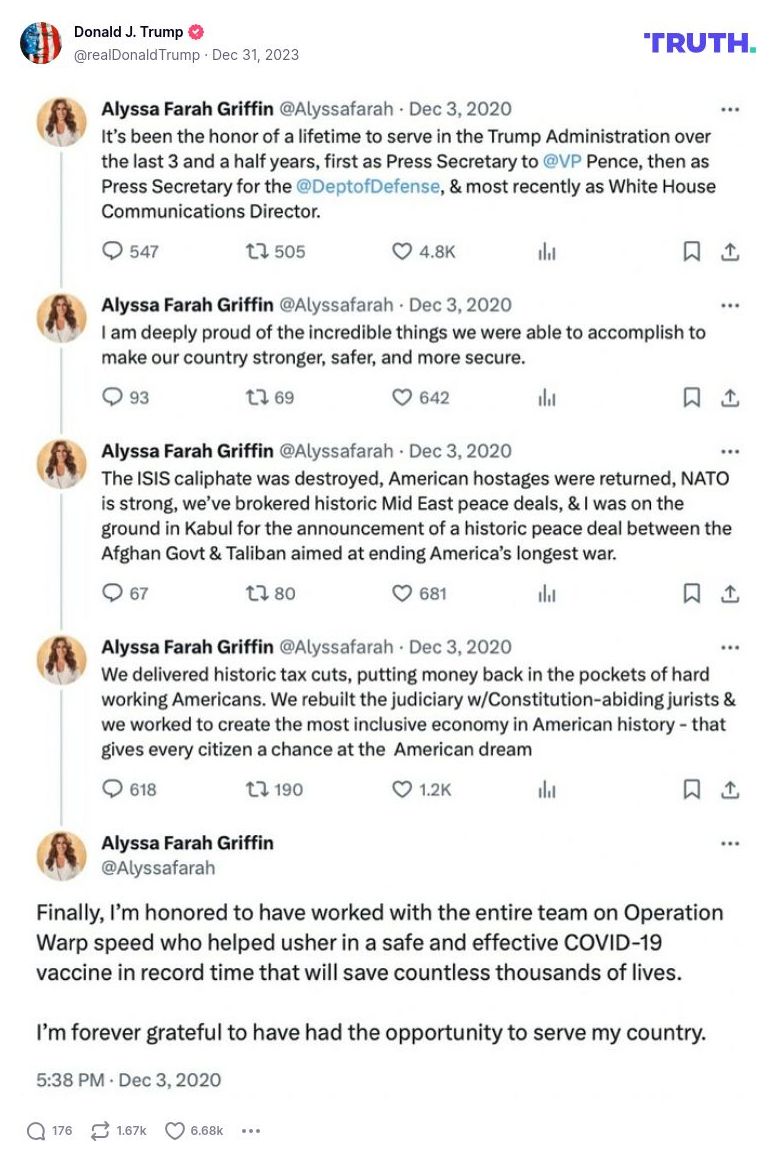Image resolution: width=777 pixels, height=1161 pixels.
Task: Click the 5:38 PM · Dec 3, 2020 timestamp
Action: pos(129,1080)
